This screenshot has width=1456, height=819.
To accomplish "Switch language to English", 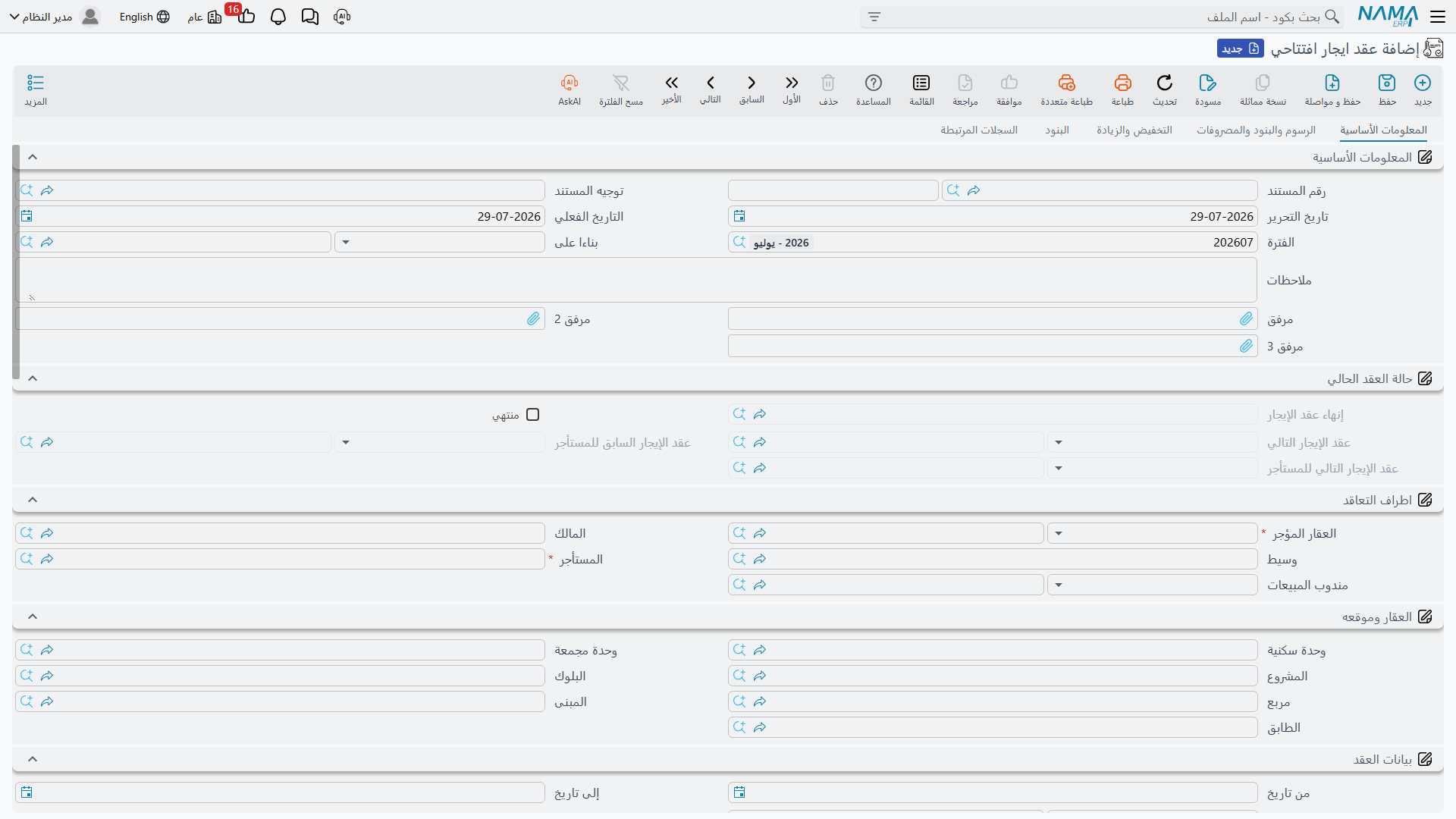I will (144, 17).
